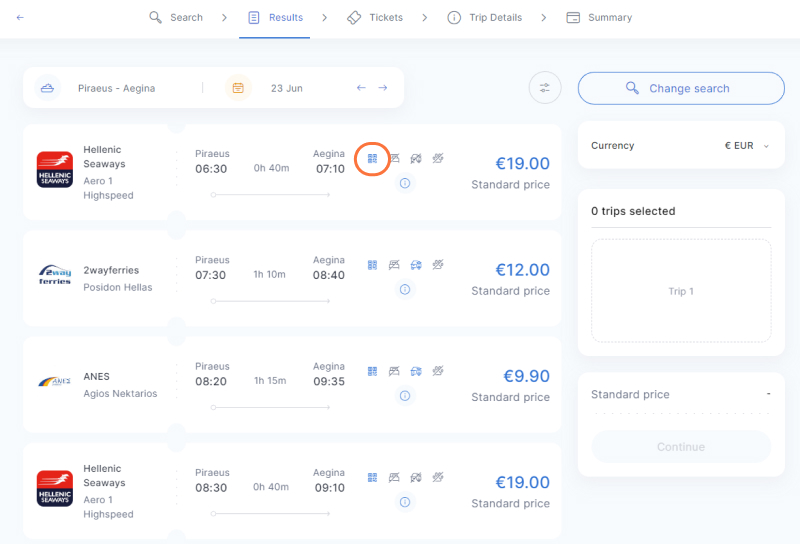The width and height of the screenshot is (800, 545).
Task: Click the no-pets paw icon on 06:30 trip
Action: 438,159
